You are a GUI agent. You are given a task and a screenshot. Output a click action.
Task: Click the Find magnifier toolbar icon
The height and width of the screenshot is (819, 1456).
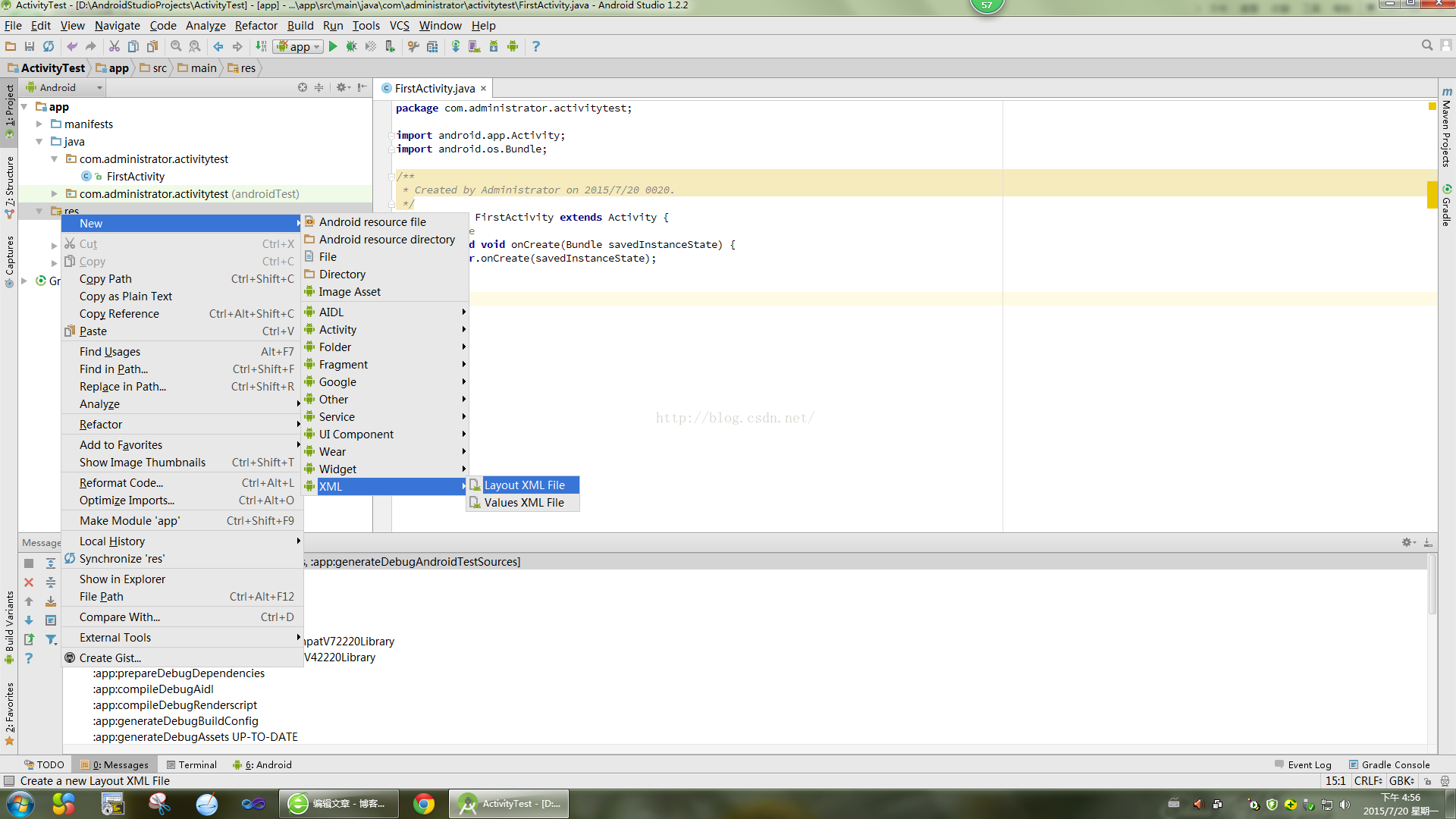(176, 46)
